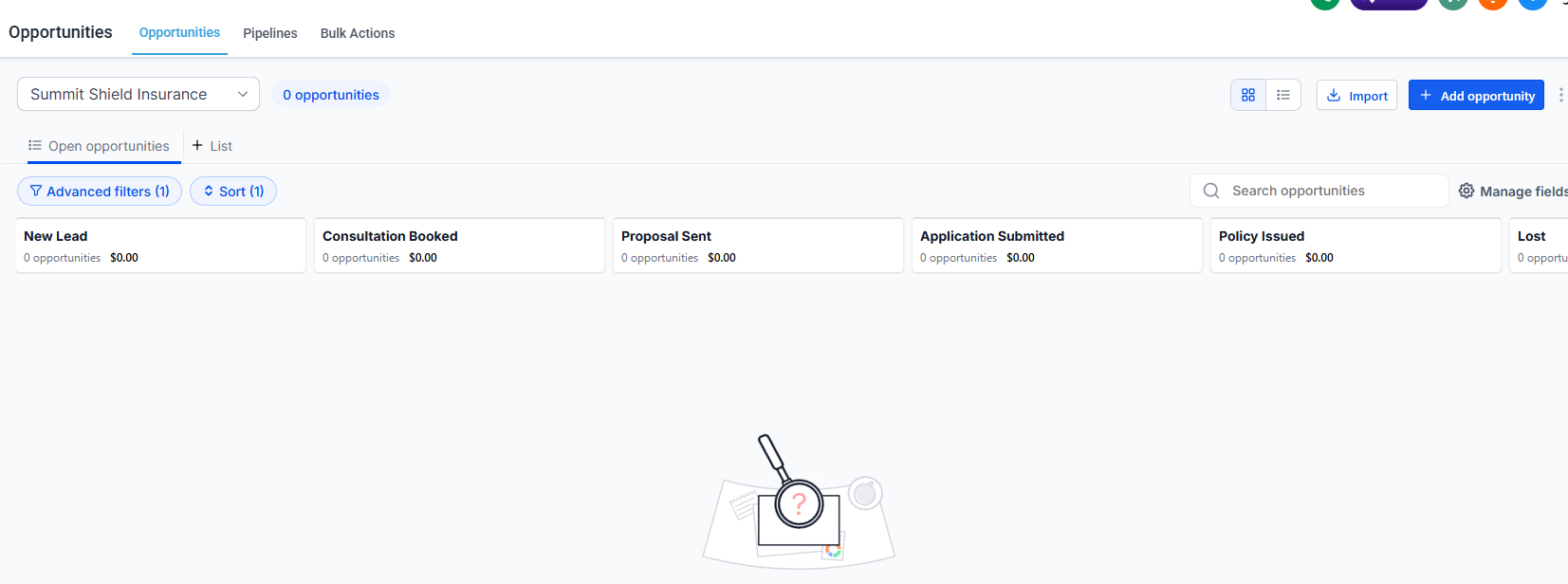Switch to board (grid) view

[1248, 95]
